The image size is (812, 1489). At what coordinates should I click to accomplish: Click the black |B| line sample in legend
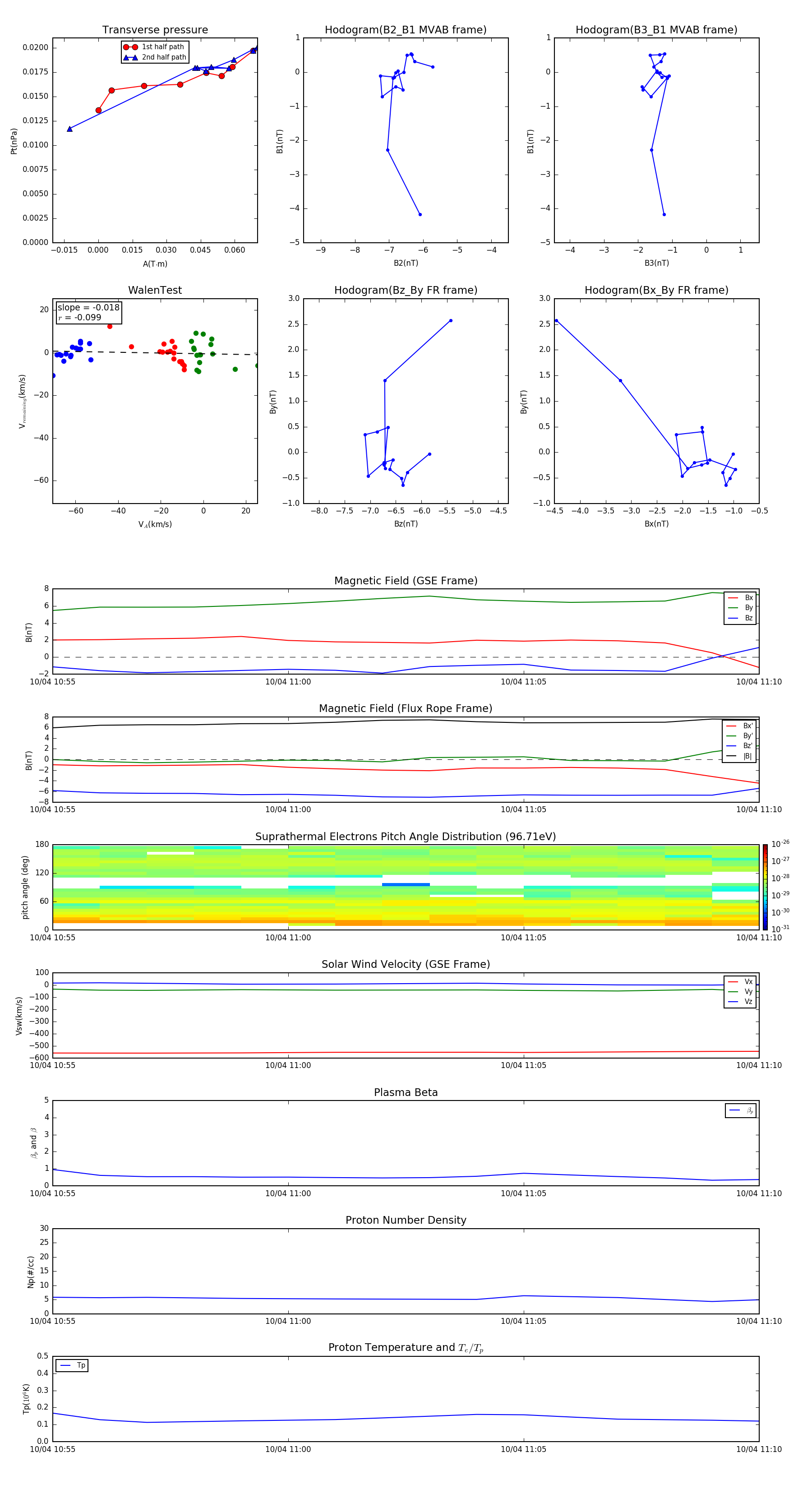(x=732, y=756)
